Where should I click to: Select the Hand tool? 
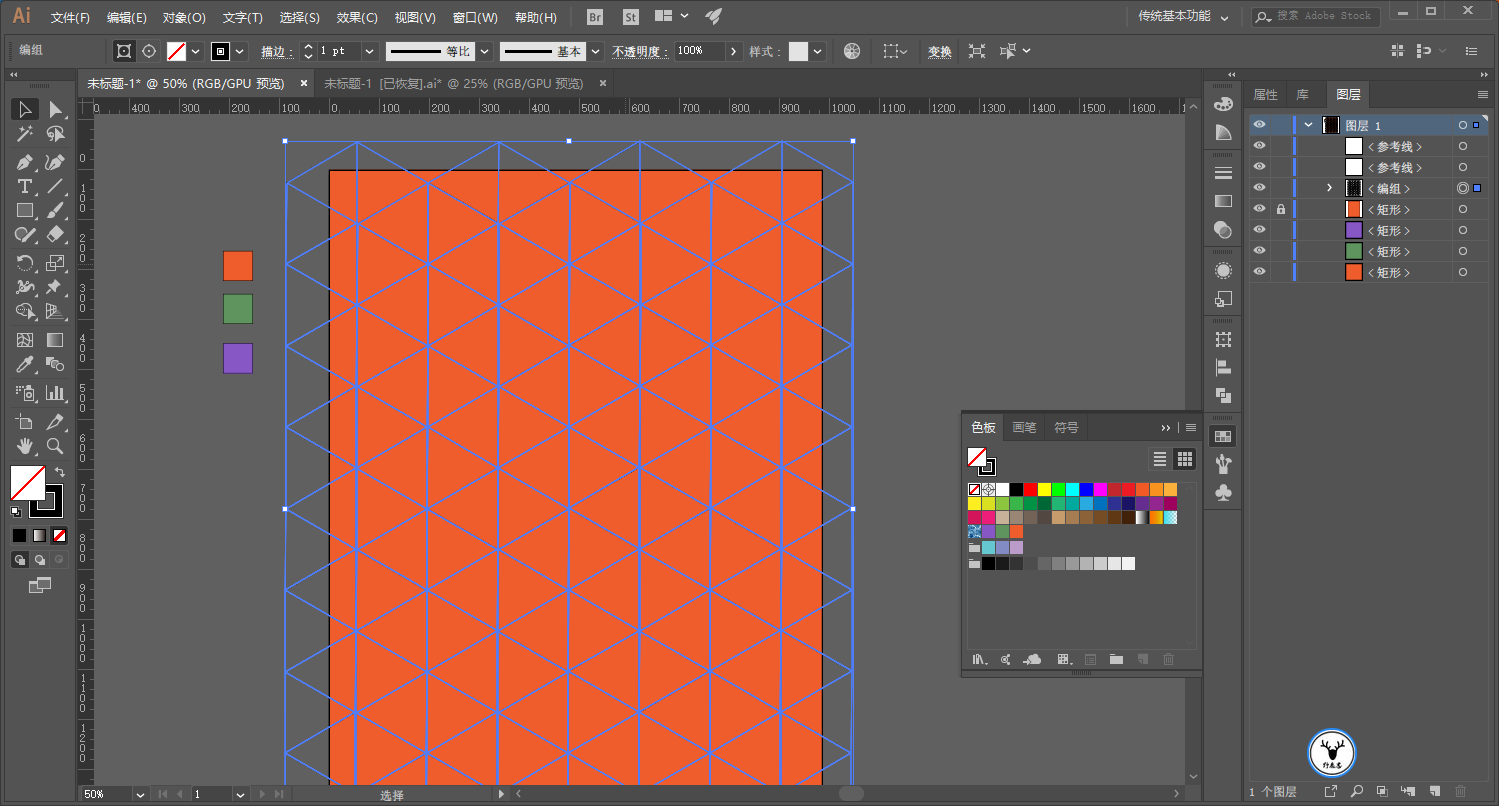point(25,446)
